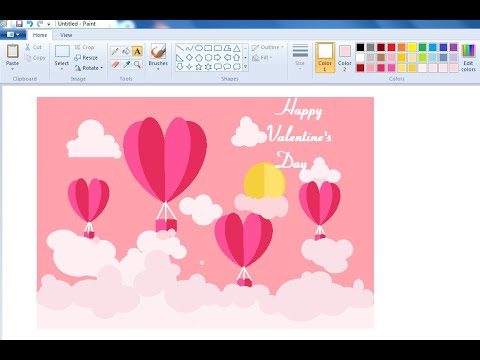Switch to the View ribbon tab
Viewport: 480px width, 360px height.
[66, 35]
